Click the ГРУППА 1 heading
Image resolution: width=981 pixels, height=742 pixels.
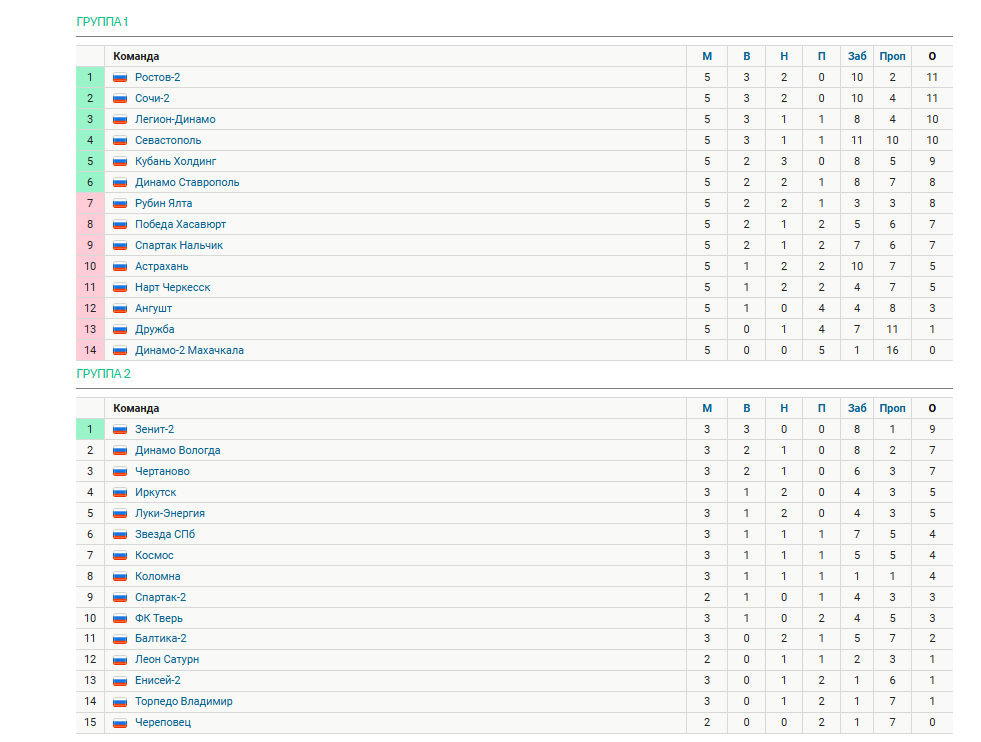coord(102,22)
